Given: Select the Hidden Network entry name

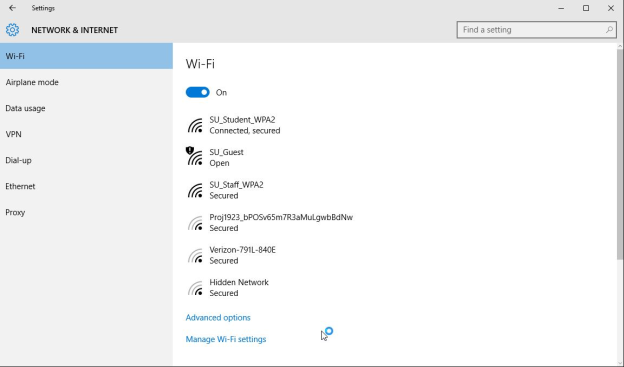Looking at the screenshot, I should [239, 282].
